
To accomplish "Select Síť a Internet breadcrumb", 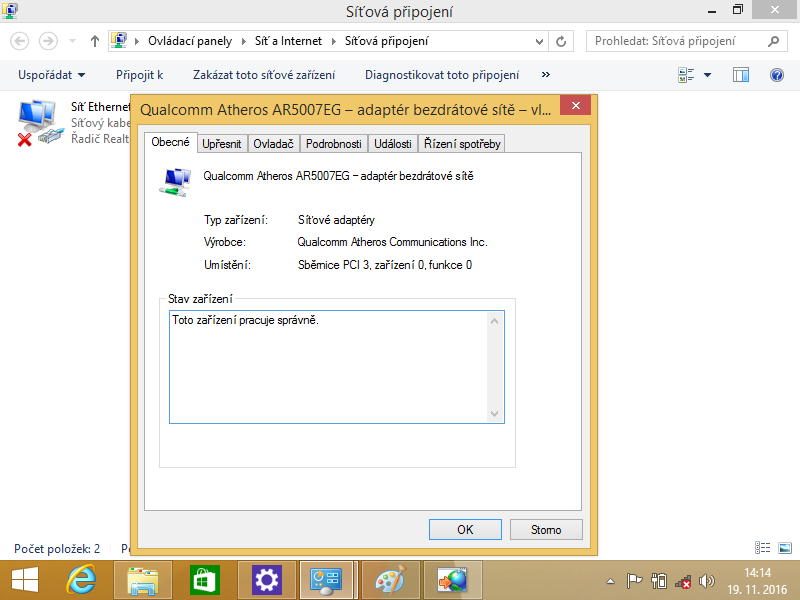I will pyautogui.click(x=288, y=41).
